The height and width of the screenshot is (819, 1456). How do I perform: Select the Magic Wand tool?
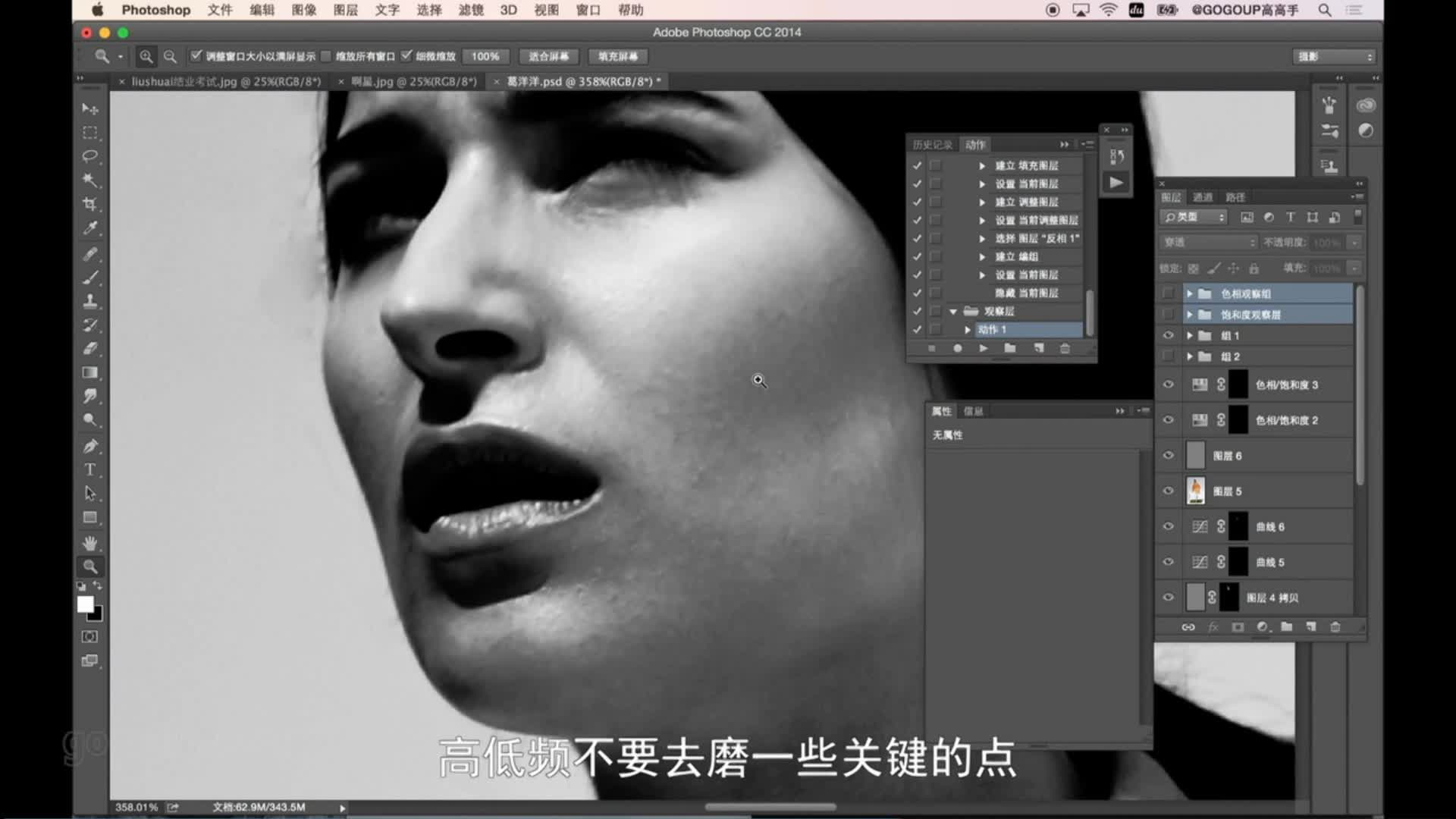click(x=90, y=180)
